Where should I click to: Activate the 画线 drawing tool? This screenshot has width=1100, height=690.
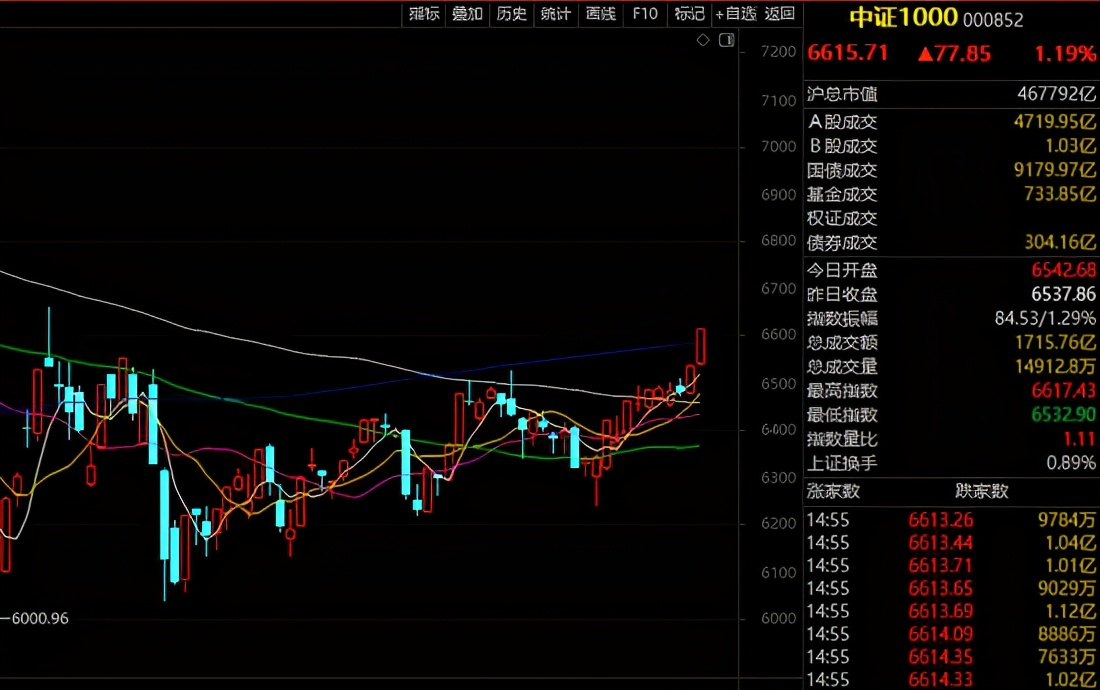600,13
